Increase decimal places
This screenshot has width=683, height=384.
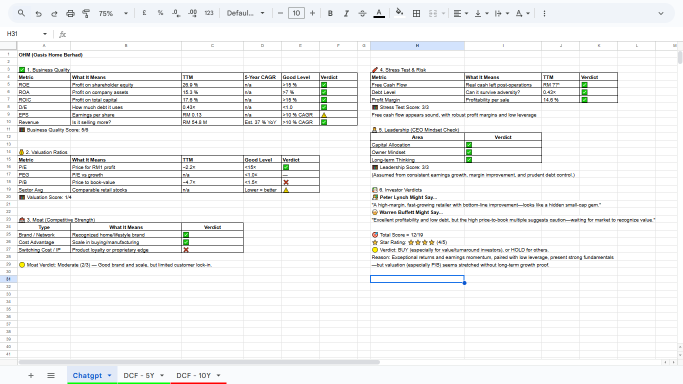(193, 13)
